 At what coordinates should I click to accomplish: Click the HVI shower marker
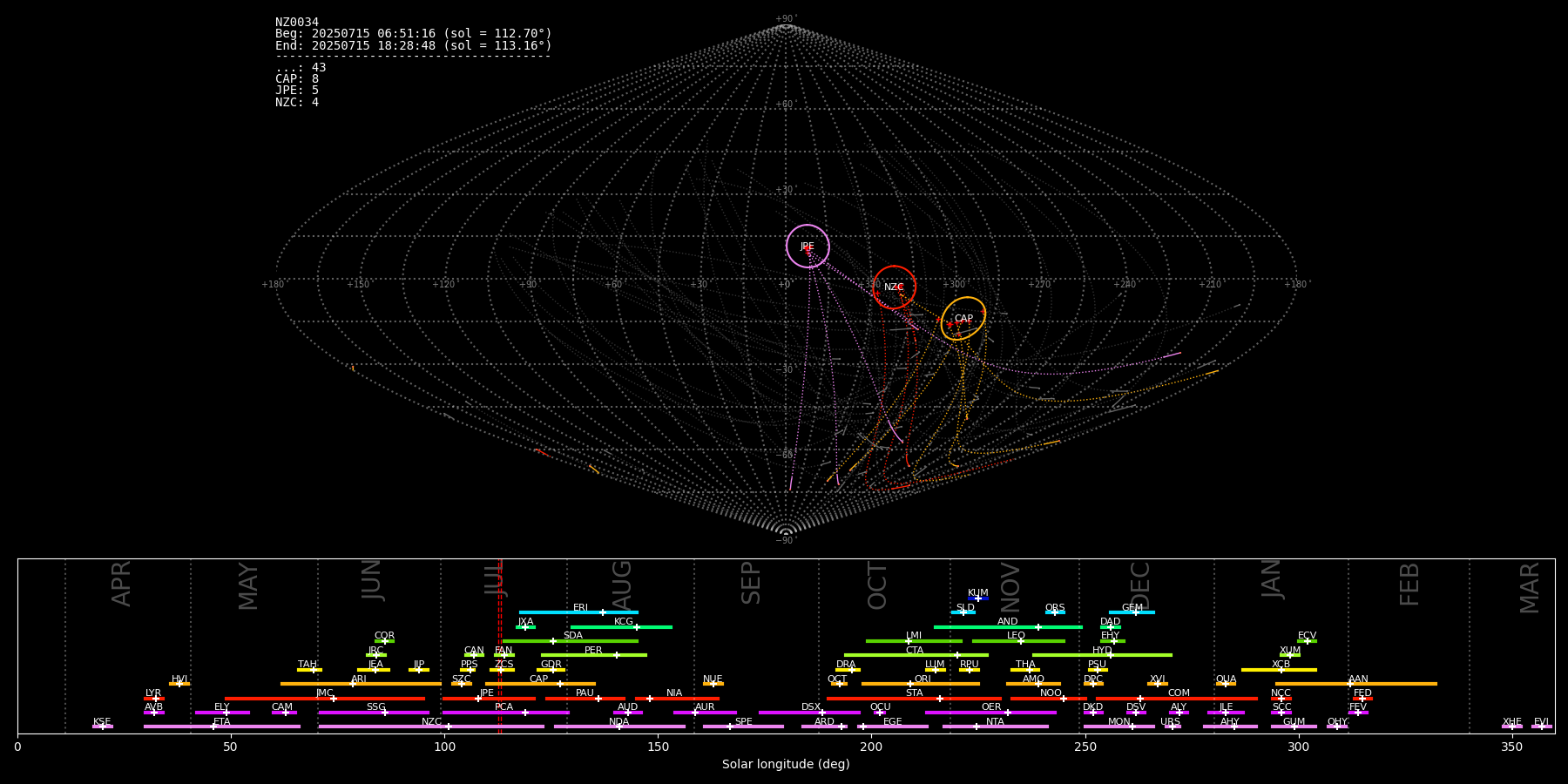[x=179, y=684]
